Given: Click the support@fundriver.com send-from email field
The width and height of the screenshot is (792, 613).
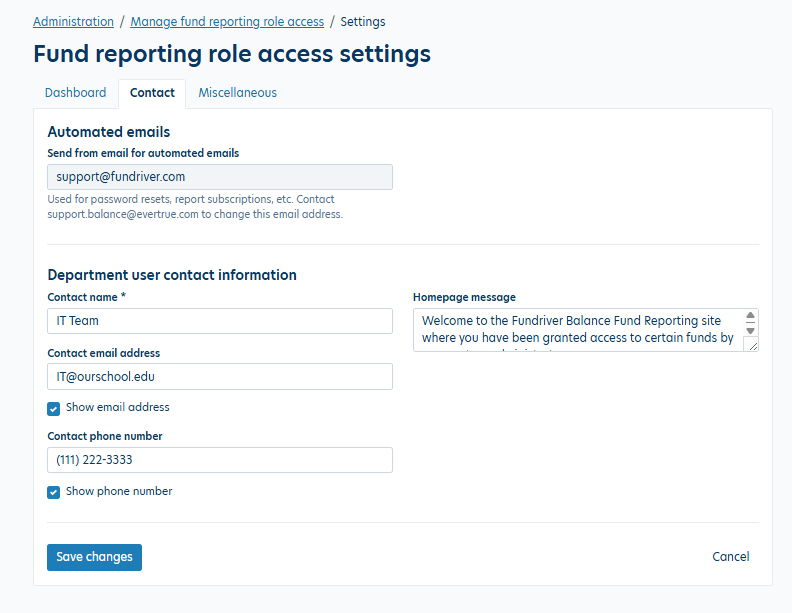Looking at the screenshot, I should pyautogui.click(x=219, y=177).
